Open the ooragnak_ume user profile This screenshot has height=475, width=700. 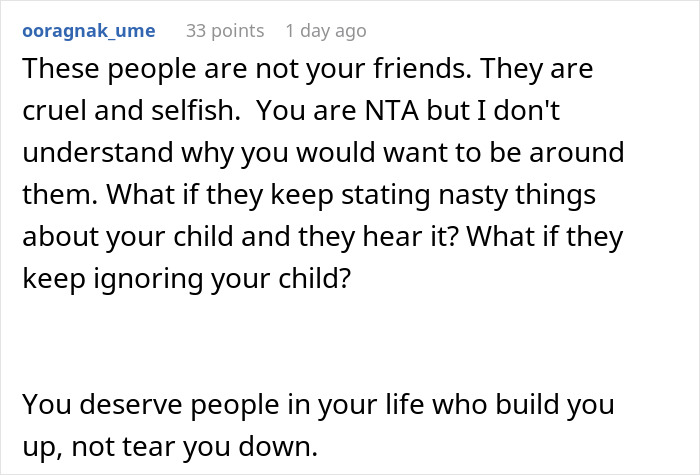pyautogui.click(x=89, y=31)
